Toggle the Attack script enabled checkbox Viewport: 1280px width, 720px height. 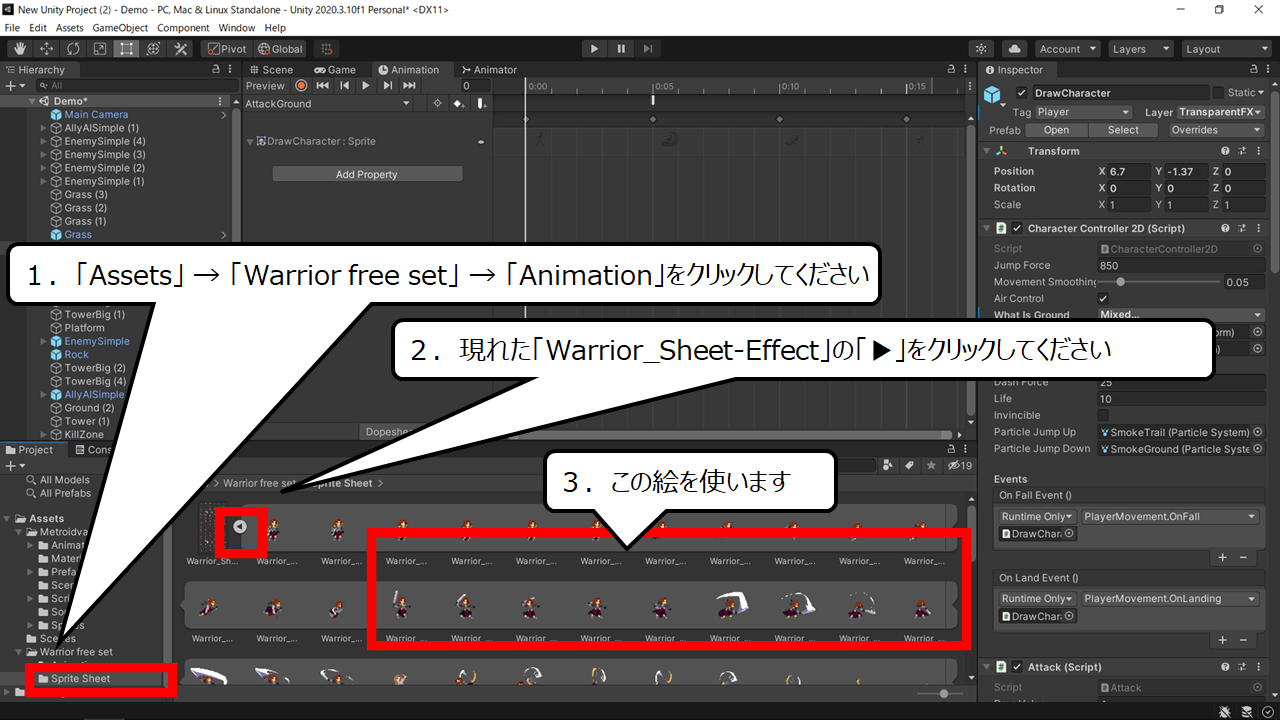coord(1017,667)
